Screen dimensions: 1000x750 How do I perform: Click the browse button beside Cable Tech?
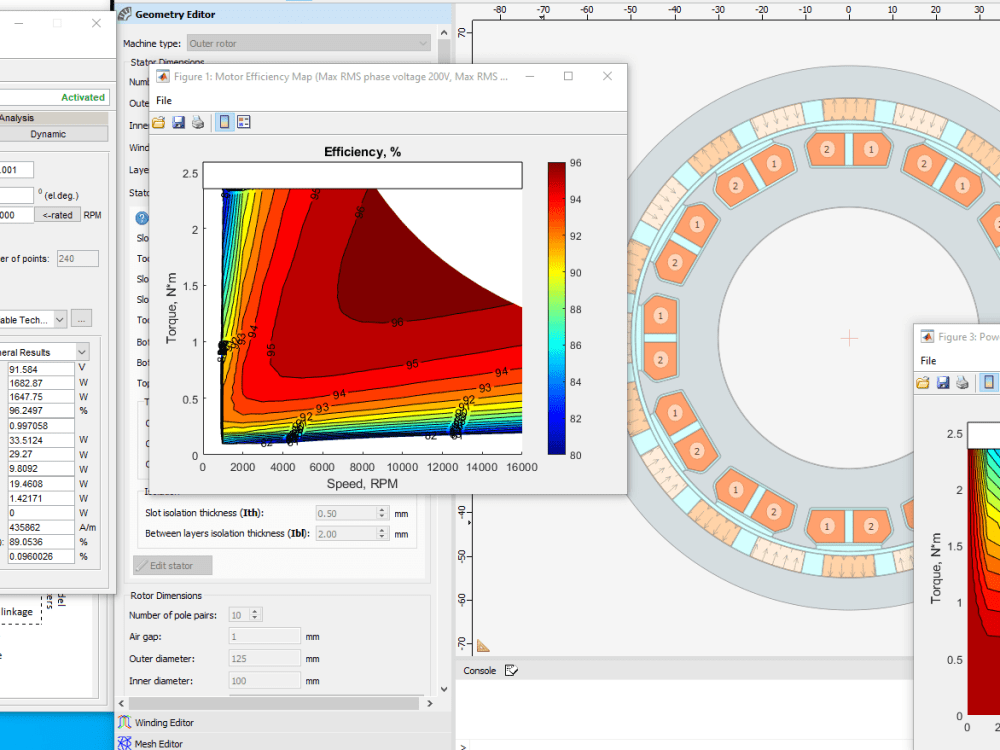click(82, 318)
